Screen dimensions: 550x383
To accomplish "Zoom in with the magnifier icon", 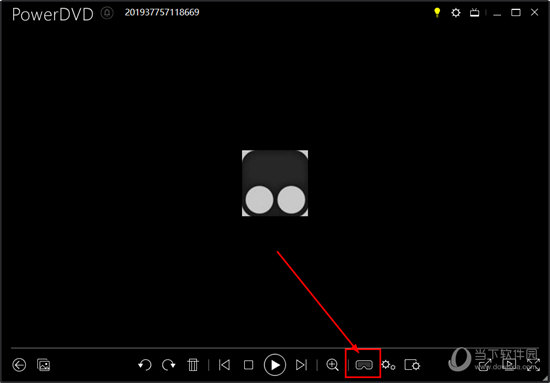I will (x=332, y=365).
